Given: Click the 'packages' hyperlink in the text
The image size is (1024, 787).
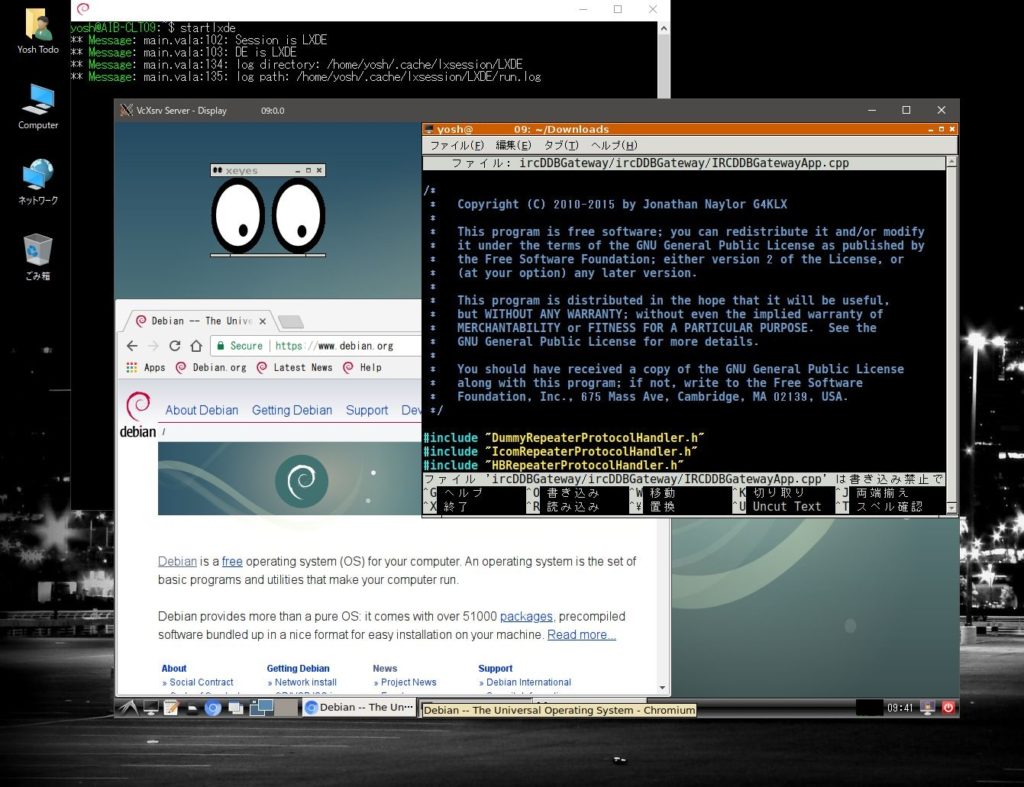Looking at the screenshot, I should click(526, 616).
